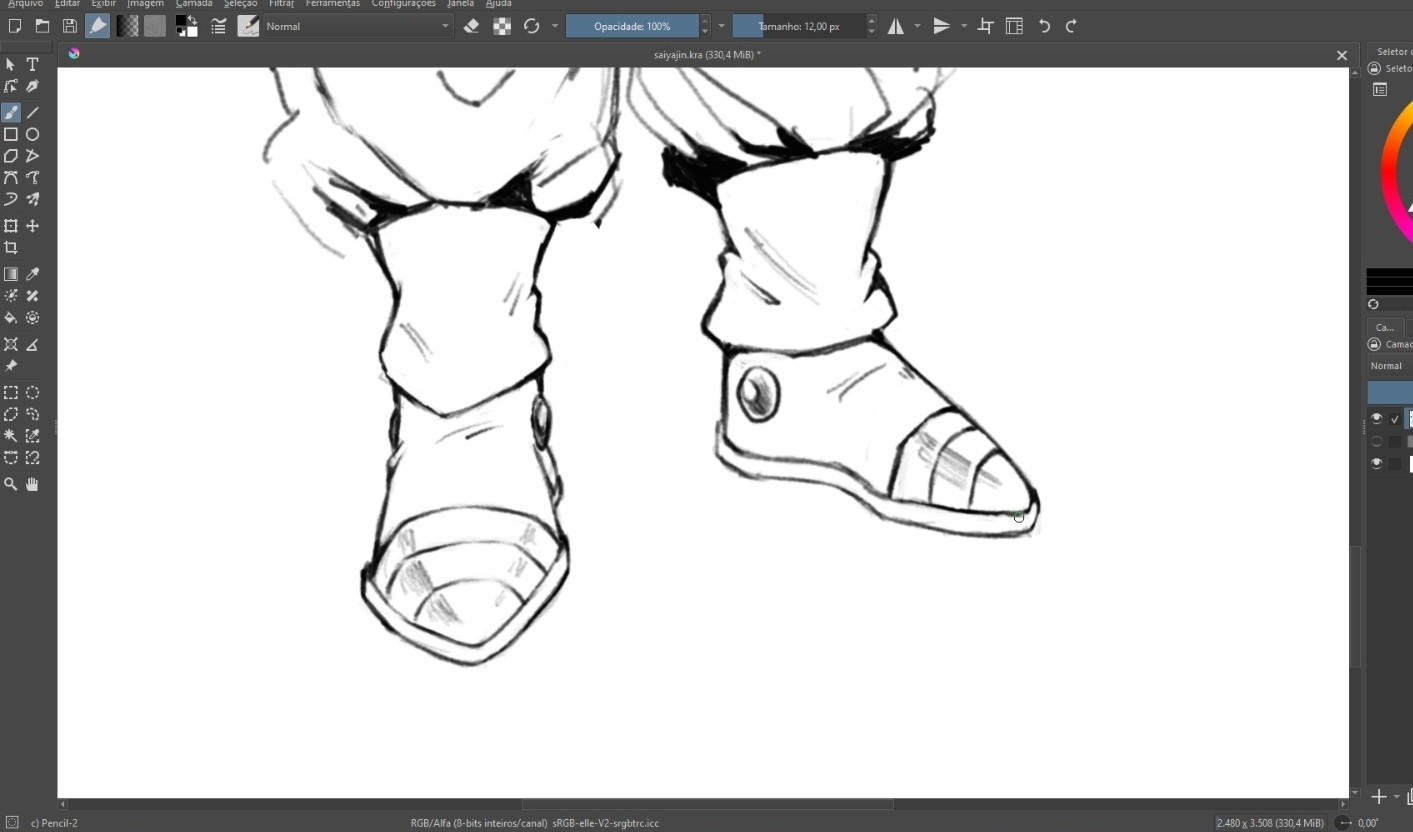Select the Calligraphy tool
The height and width of the screenshot is (832, 1413).
(32, 87)
